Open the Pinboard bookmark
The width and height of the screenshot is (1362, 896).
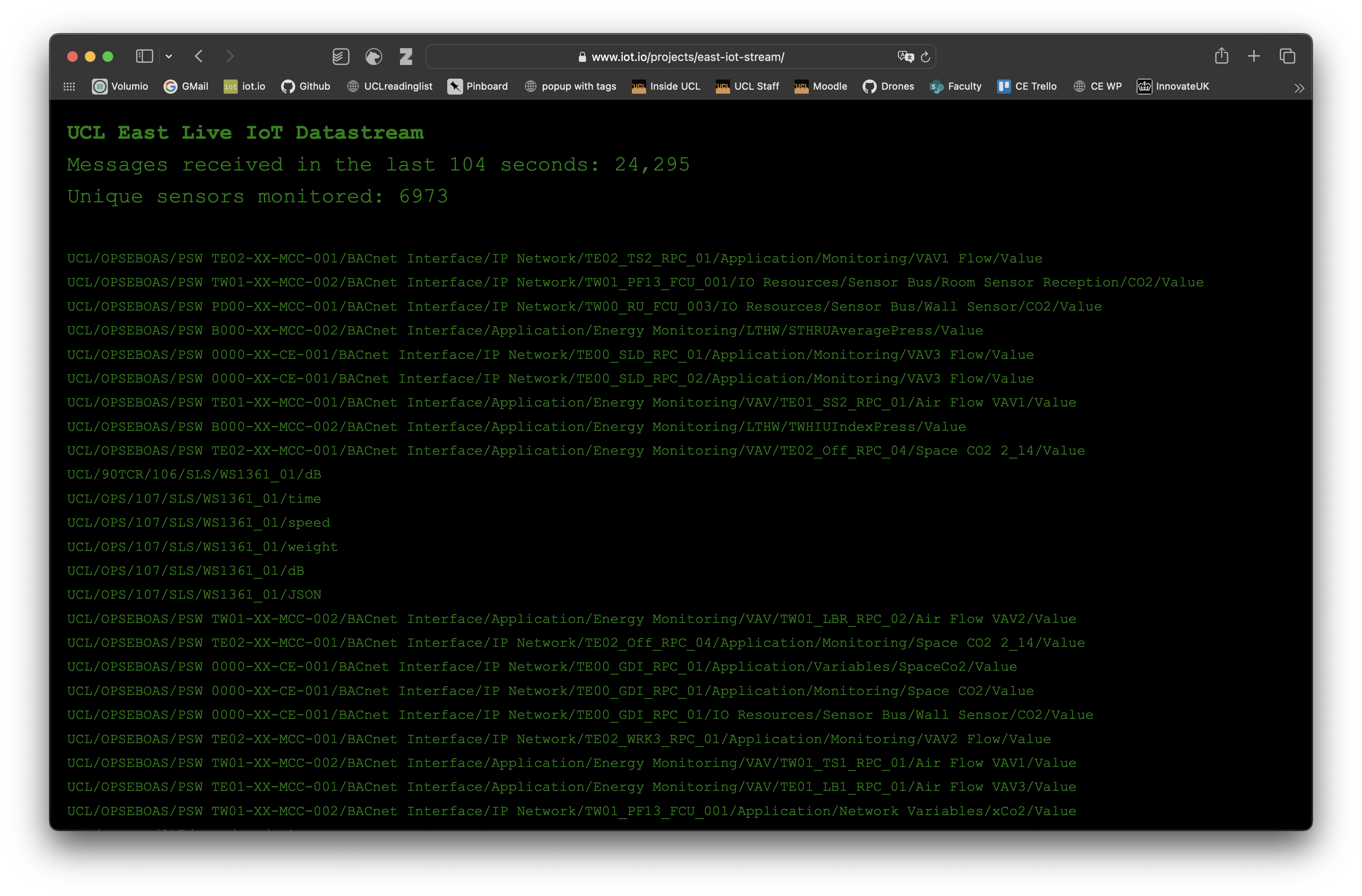pos(478,87)
